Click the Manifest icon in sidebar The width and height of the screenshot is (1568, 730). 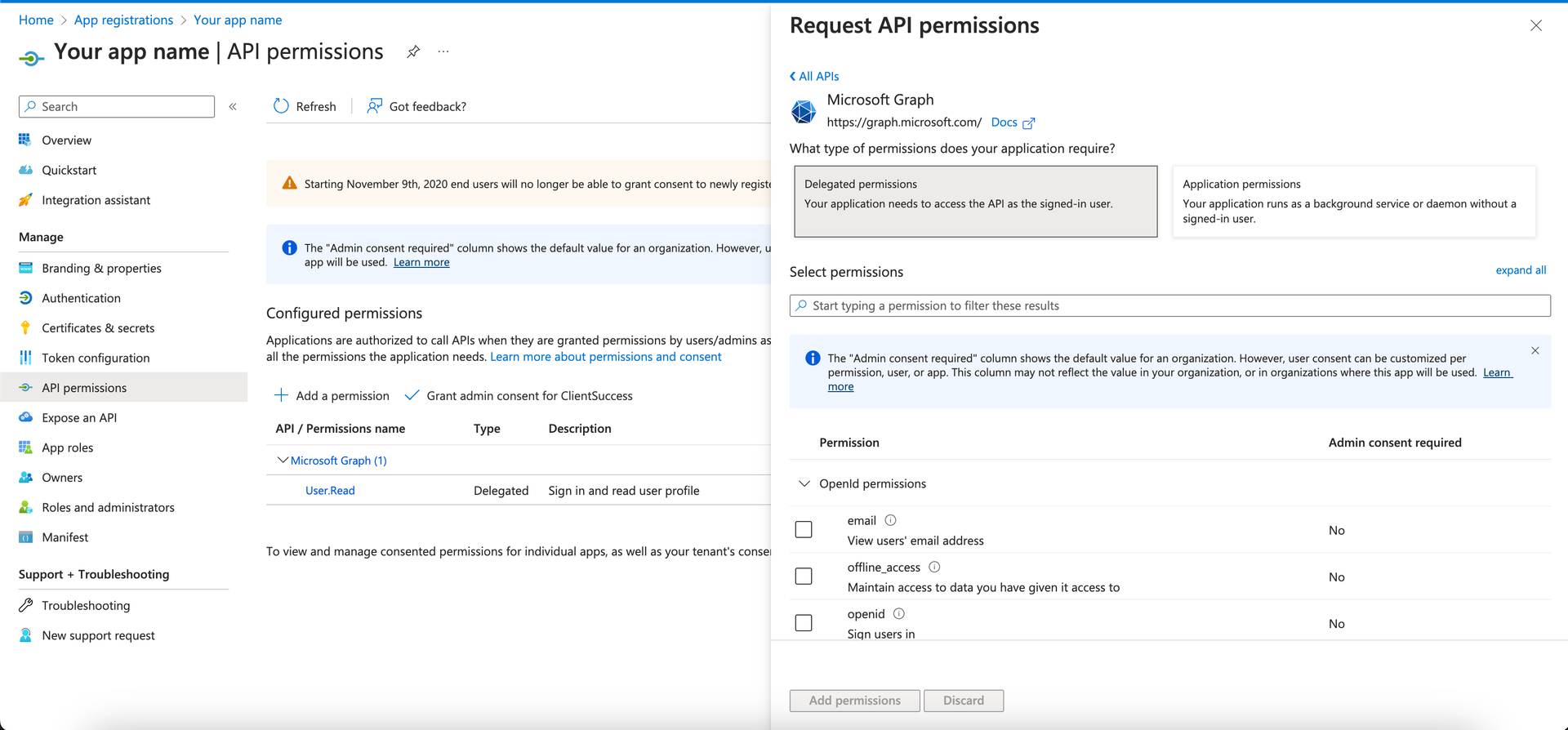point(25,537)
